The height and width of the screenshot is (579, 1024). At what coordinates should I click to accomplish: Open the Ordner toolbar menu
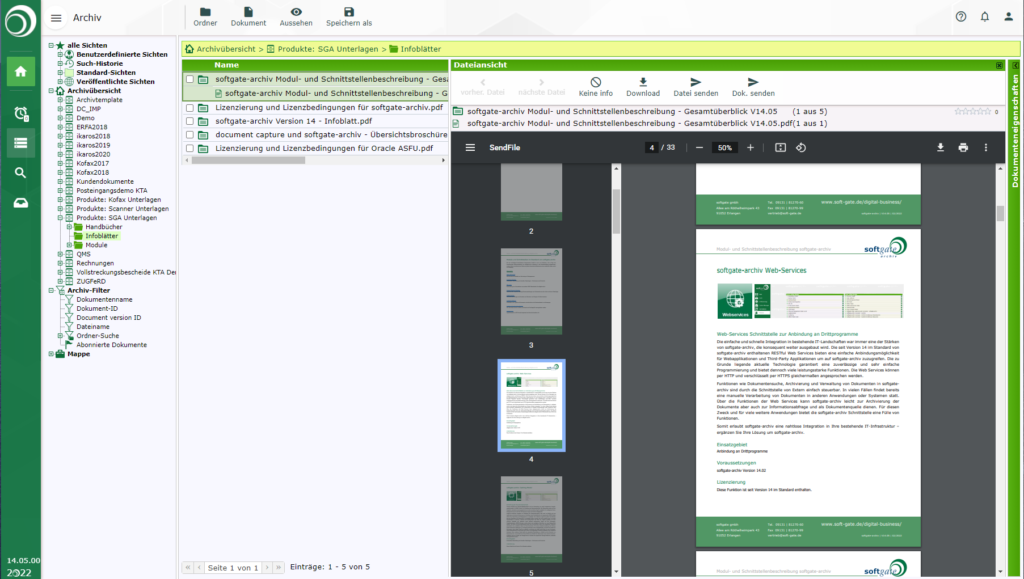pos(205,17)
